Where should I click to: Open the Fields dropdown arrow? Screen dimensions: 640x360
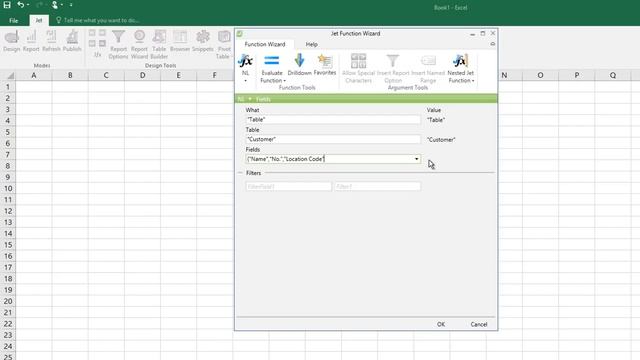coord(416,159)
